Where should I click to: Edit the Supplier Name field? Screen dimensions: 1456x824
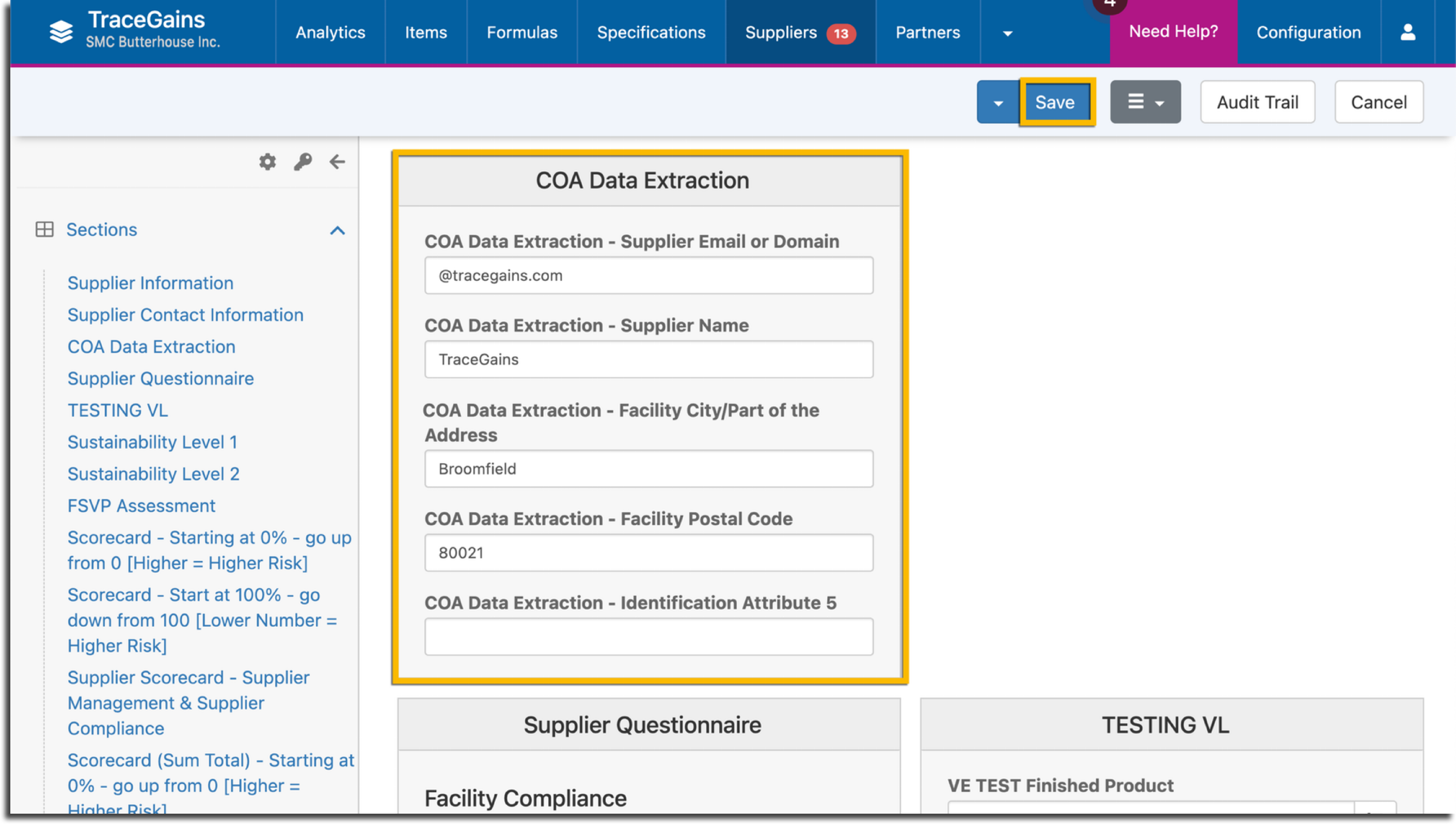[648, 359]
